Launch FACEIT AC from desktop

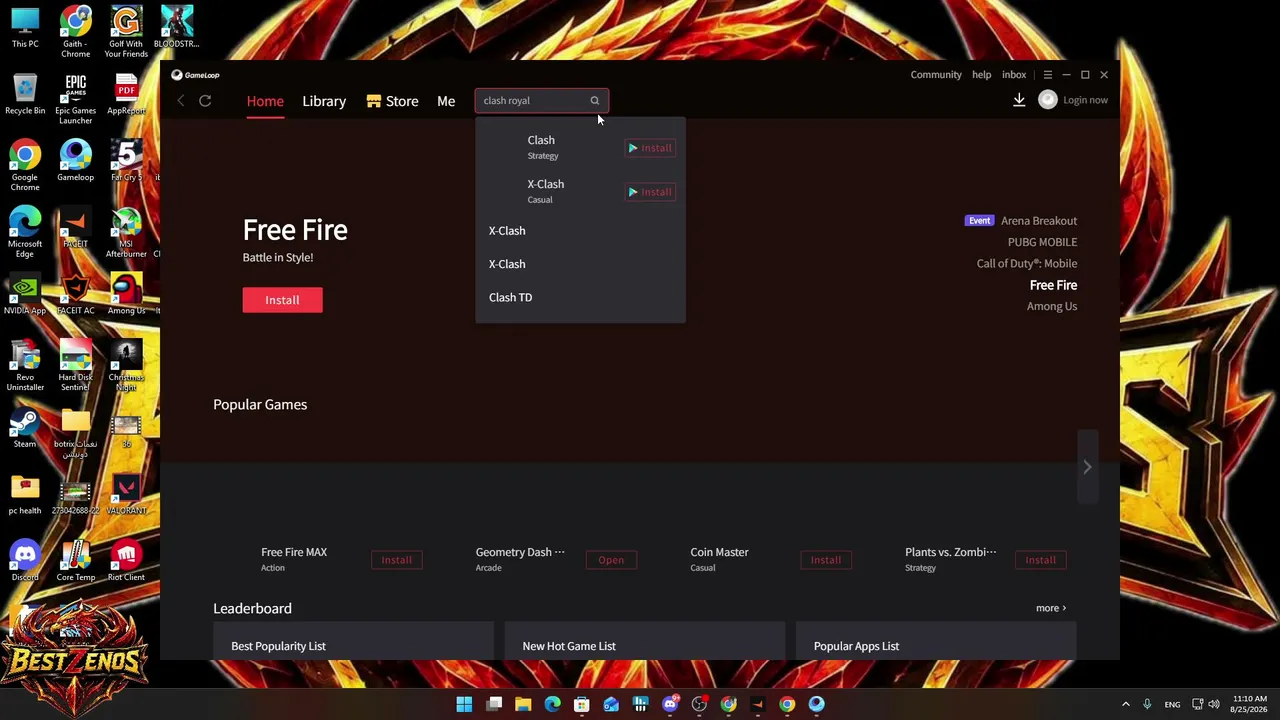click(76, 296)
